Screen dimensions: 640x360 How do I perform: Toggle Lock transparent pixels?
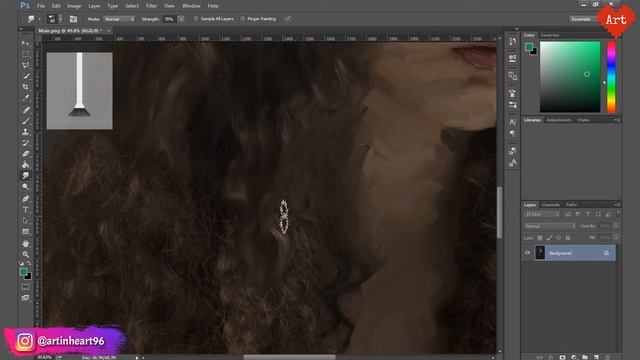point(540,238)
